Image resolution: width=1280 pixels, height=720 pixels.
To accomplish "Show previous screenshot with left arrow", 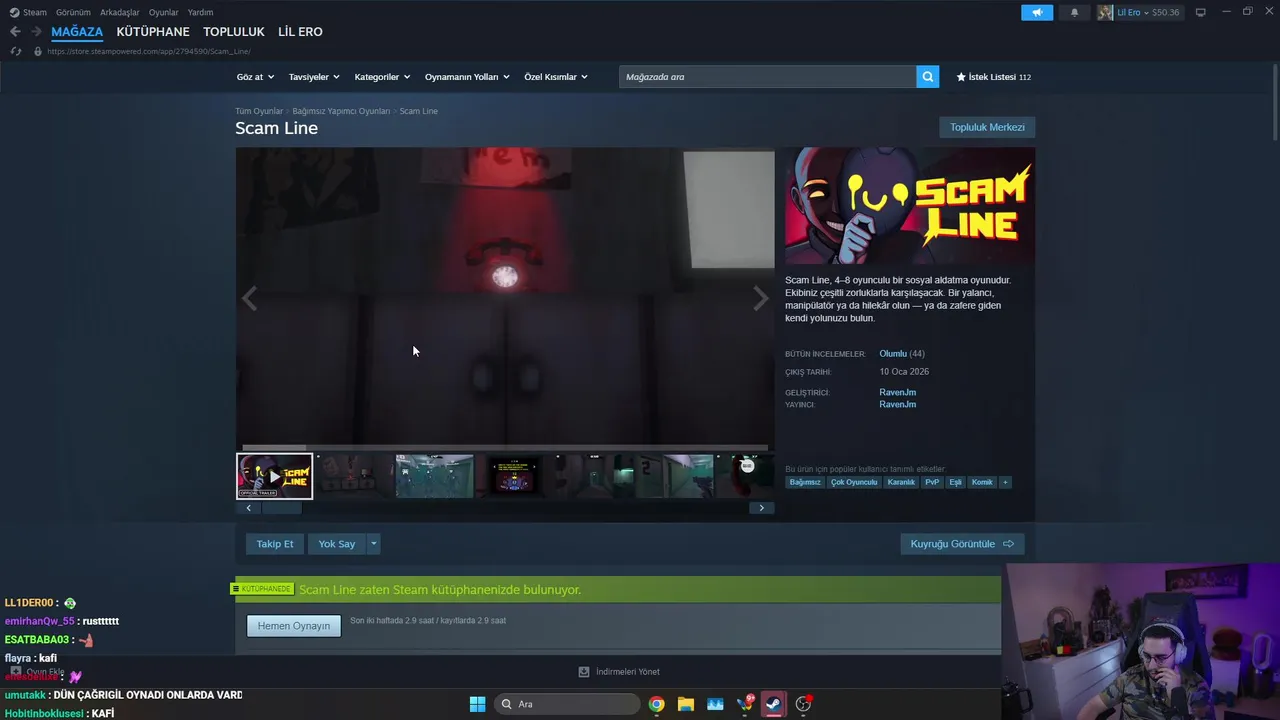I will pos(249,298).
